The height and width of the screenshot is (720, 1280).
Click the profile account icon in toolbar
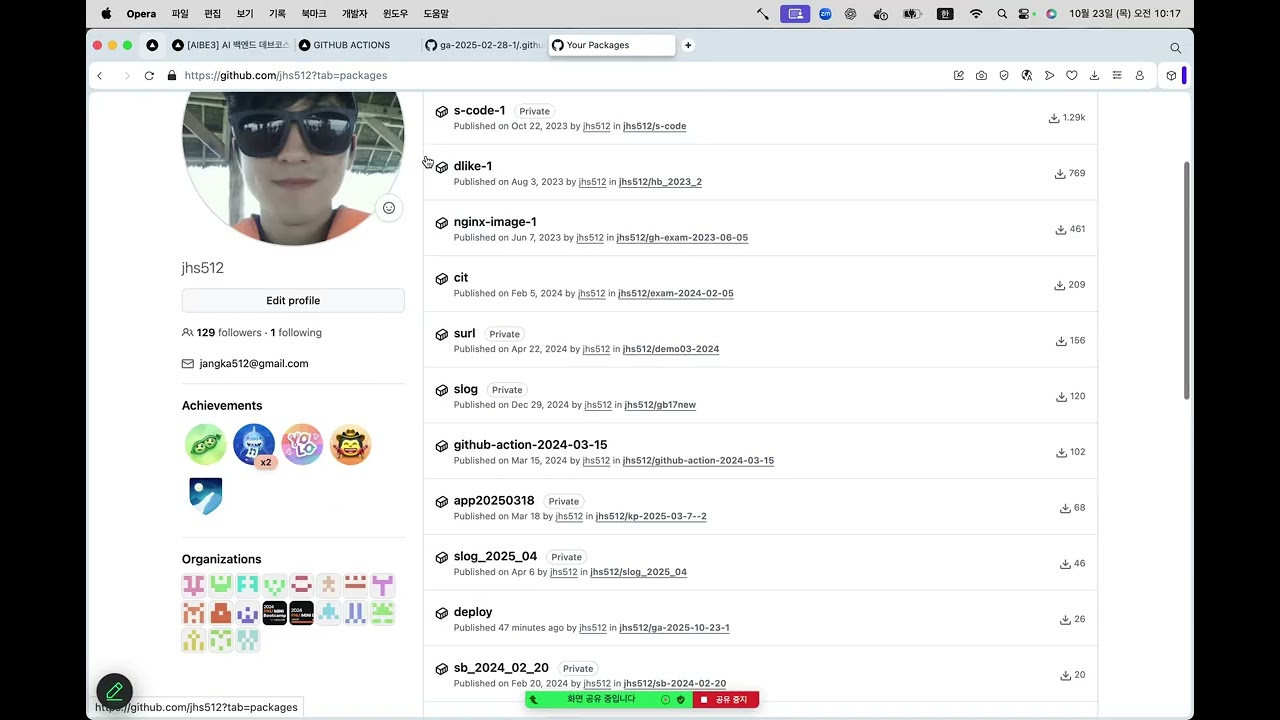coord(1139,75)
